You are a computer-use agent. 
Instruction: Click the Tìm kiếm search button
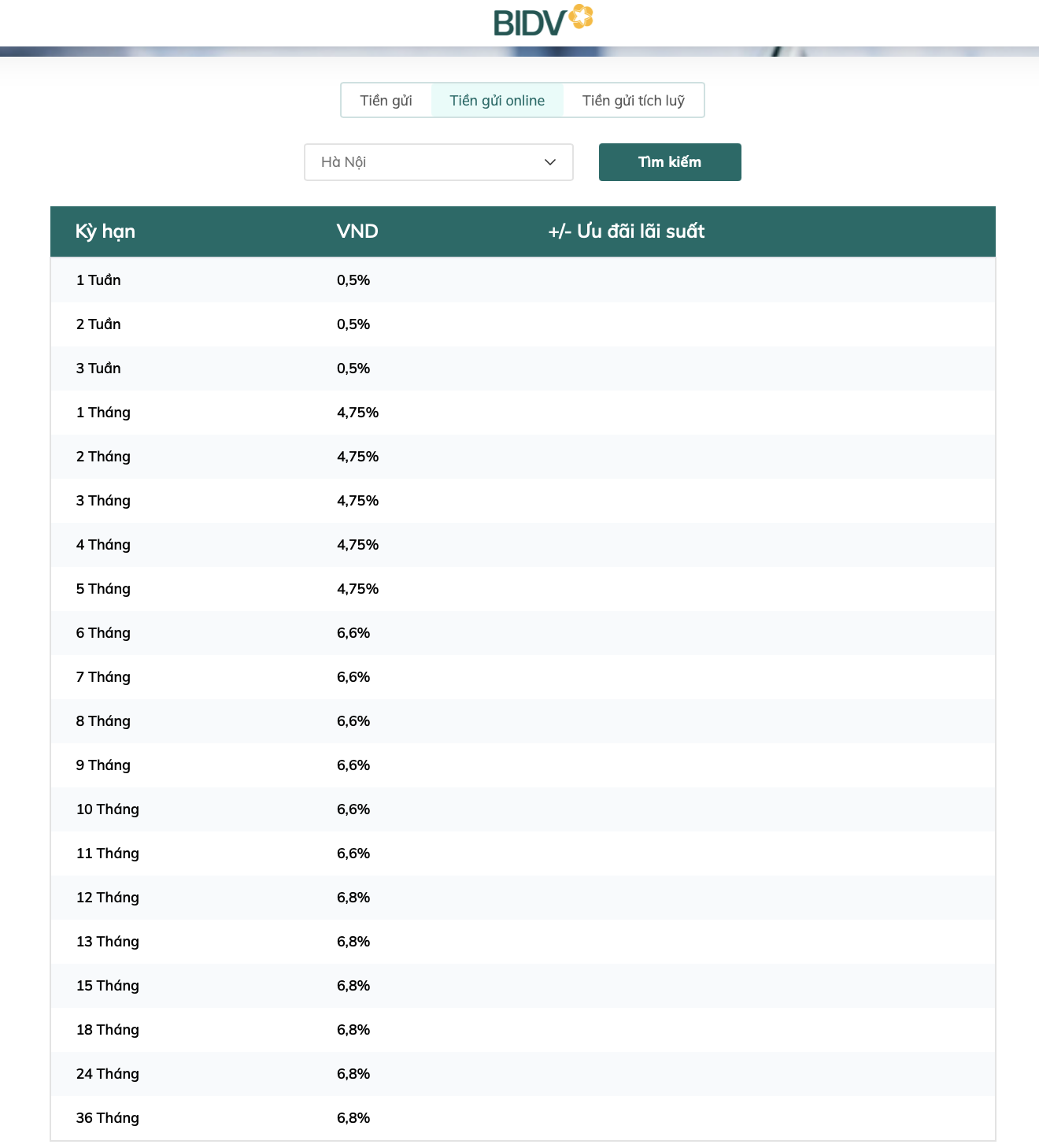[x=670, y=162]
